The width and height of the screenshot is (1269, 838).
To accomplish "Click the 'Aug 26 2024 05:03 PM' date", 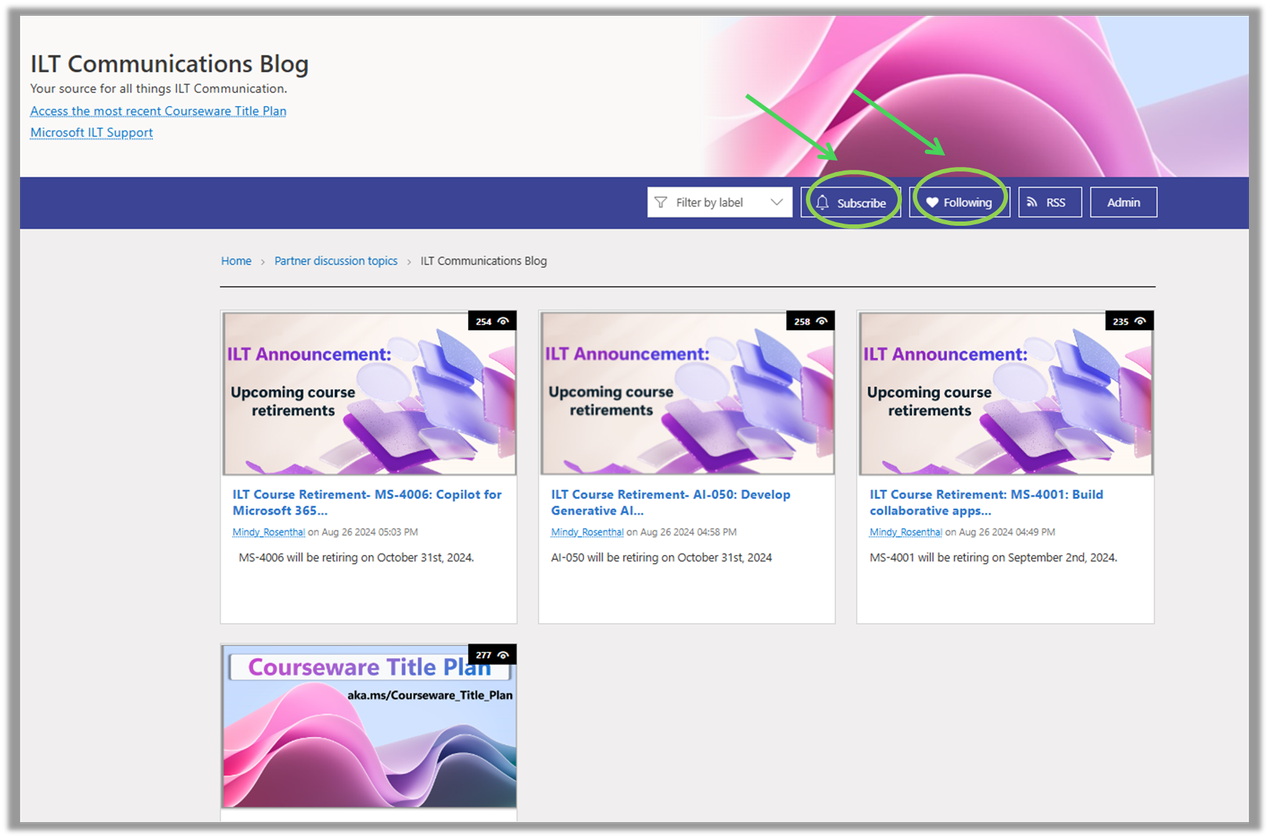I will [370, 532].
